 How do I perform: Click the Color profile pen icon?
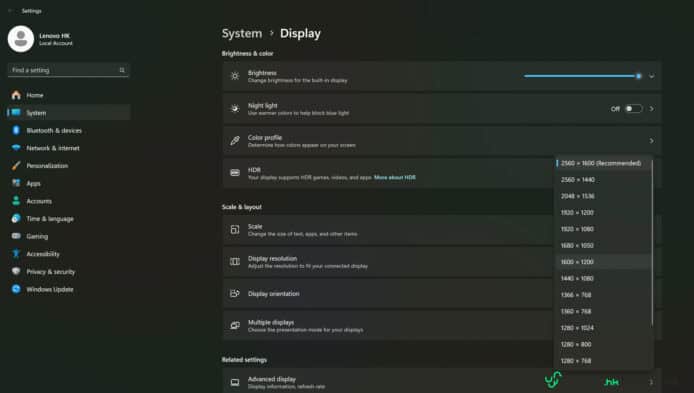pos(235,141)
